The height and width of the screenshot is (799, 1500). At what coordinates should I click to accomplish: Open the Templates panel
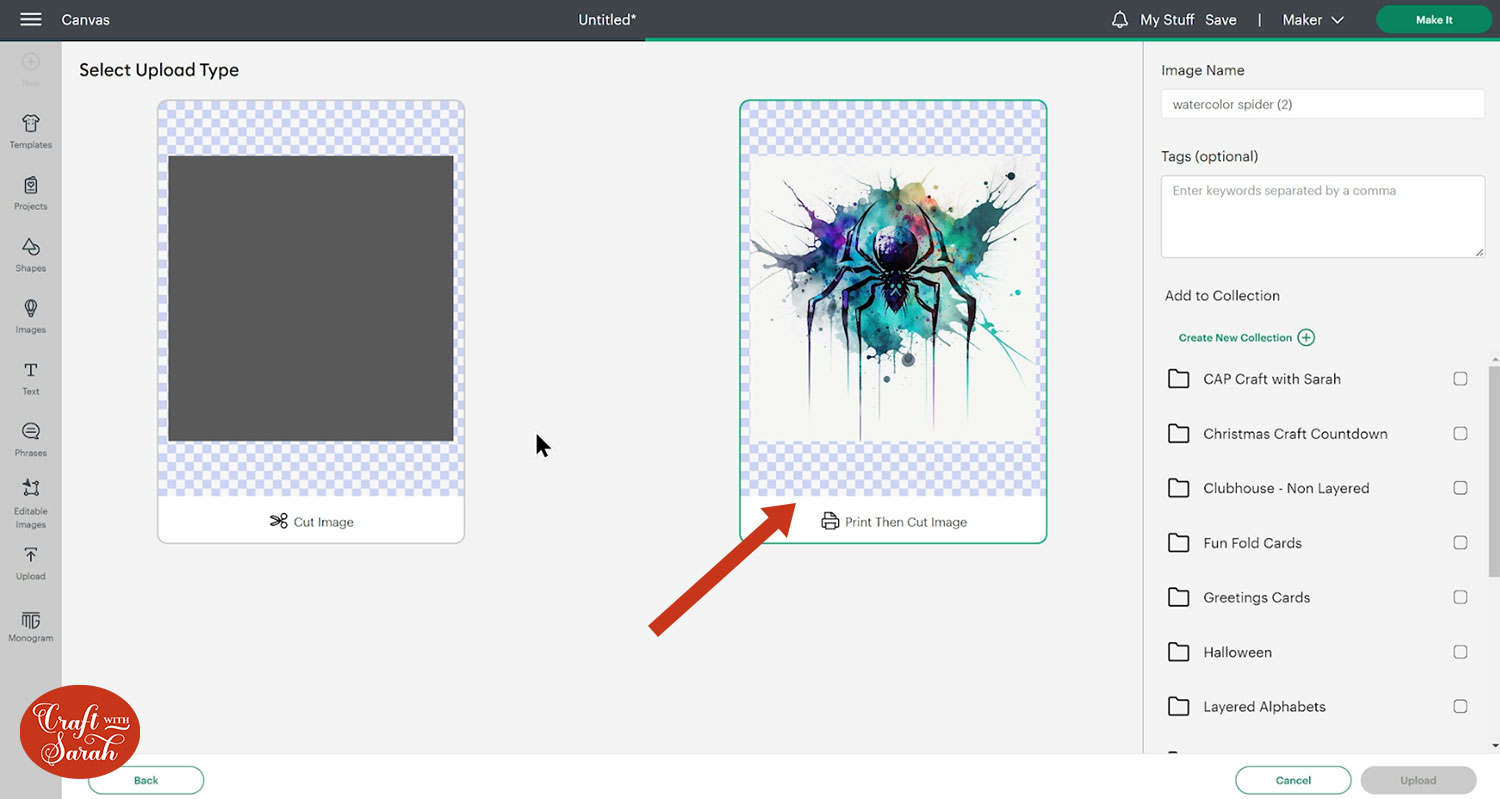31,131
